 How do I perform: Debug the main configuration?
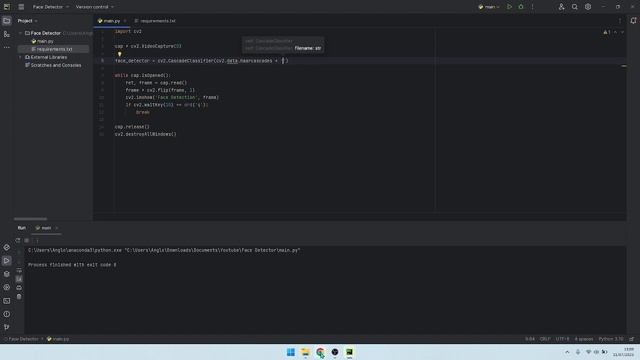coord(521,7)
